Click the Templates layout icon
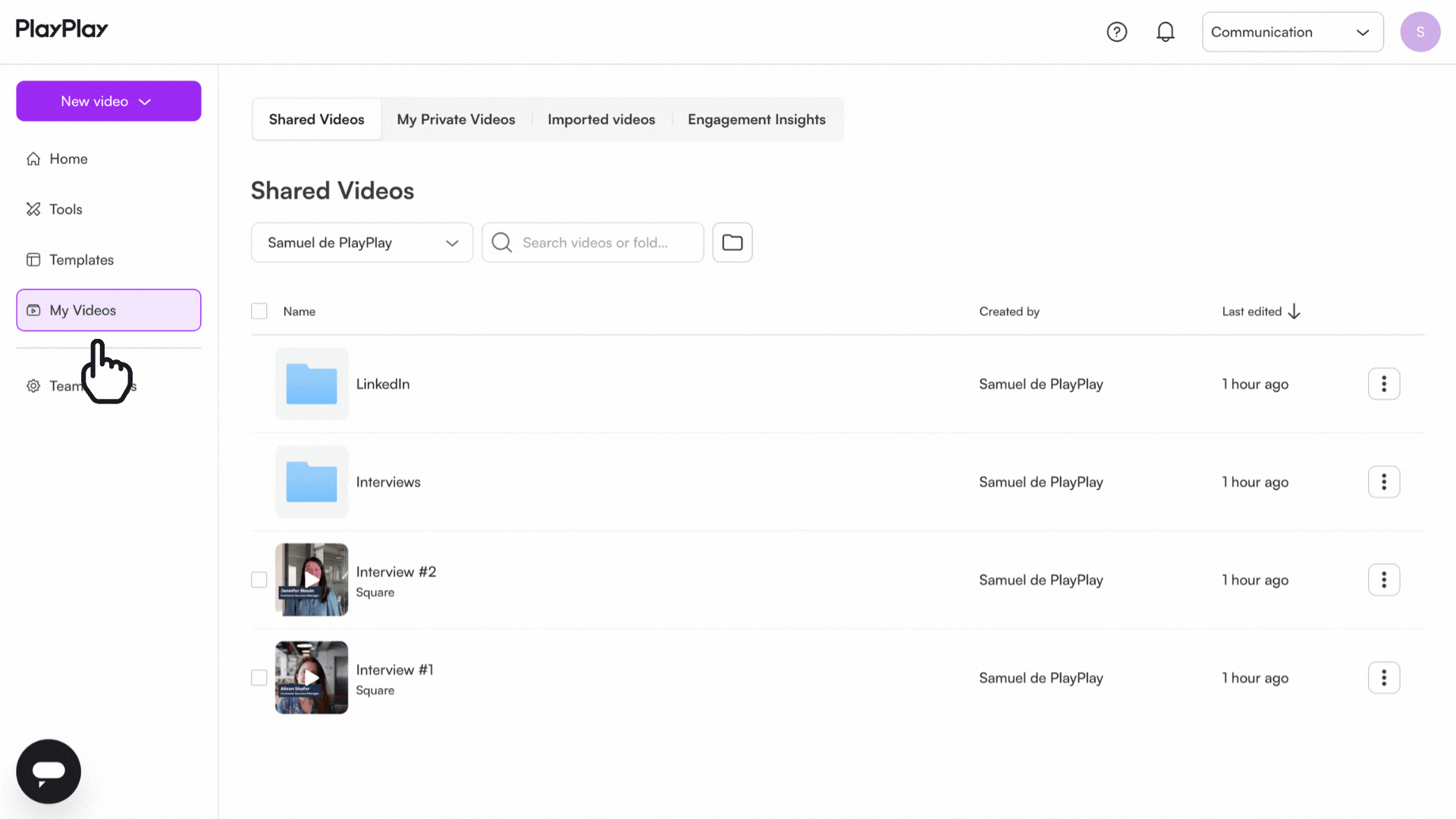1456x819 pixels. tap(33, 260)
